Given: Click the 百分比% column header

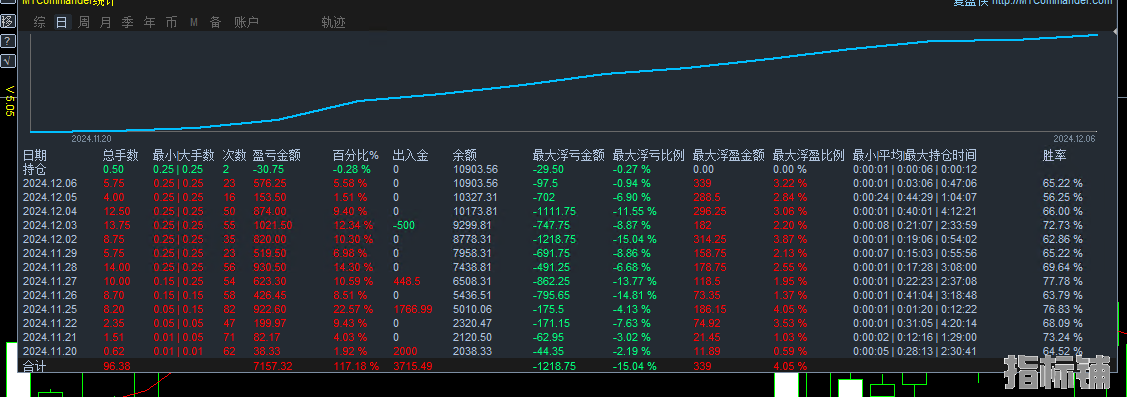Looking at the screenshot, I should coord(356,155).
